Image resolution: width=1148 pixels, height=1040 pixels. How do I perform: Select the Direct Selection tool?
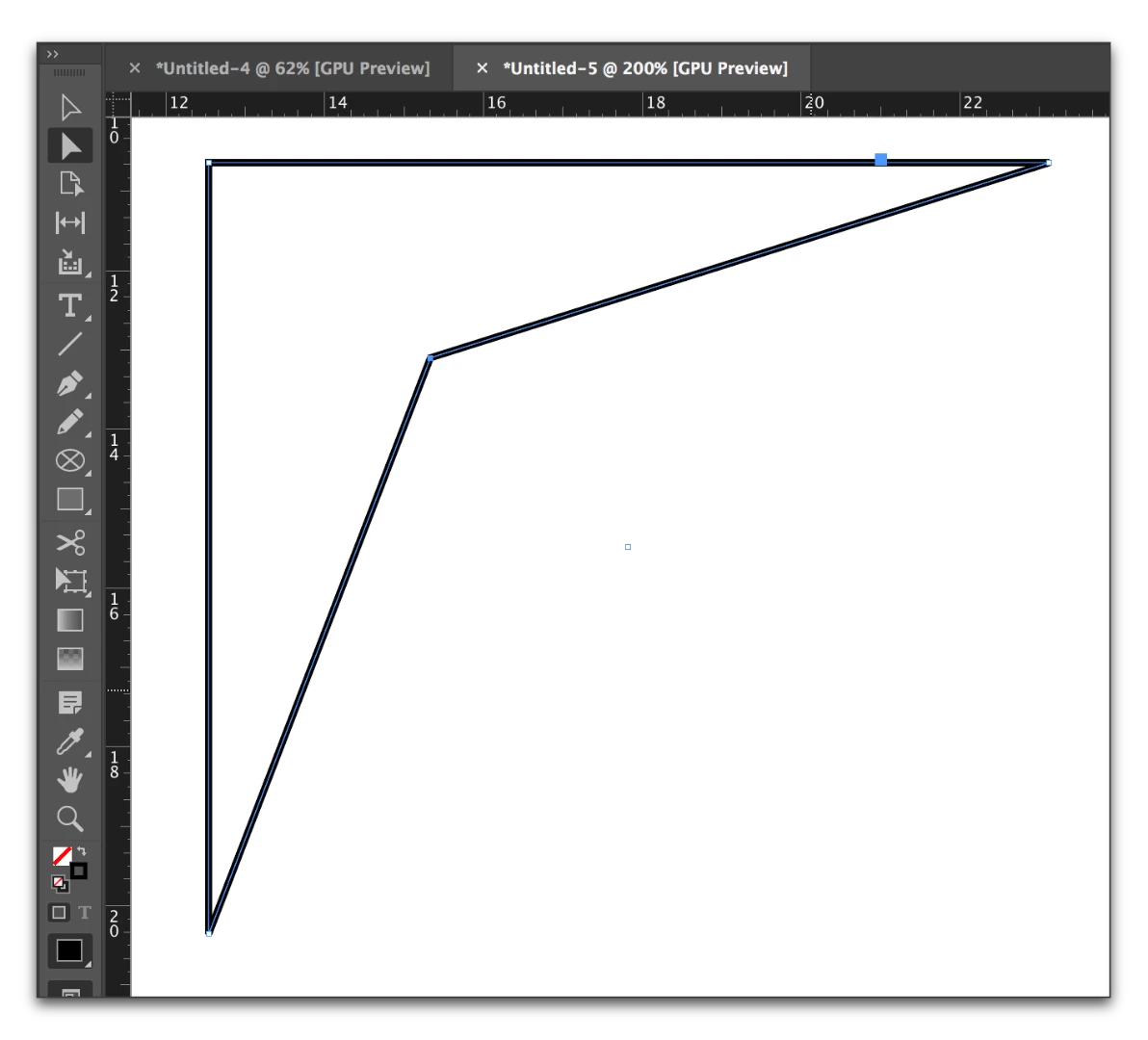tap(70, 146)
